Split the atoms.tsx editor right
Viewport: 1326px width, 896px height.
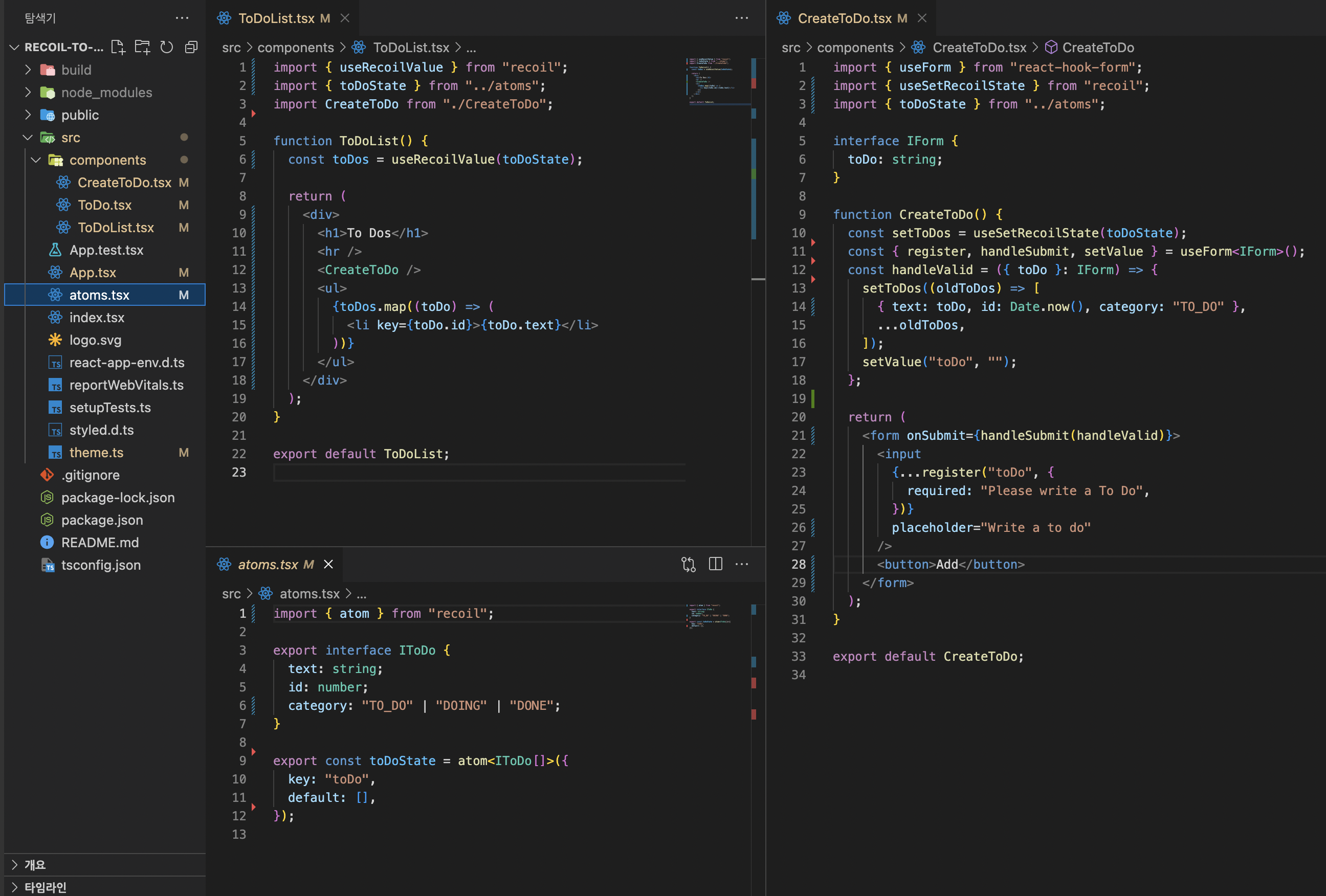tap(715, 564)
